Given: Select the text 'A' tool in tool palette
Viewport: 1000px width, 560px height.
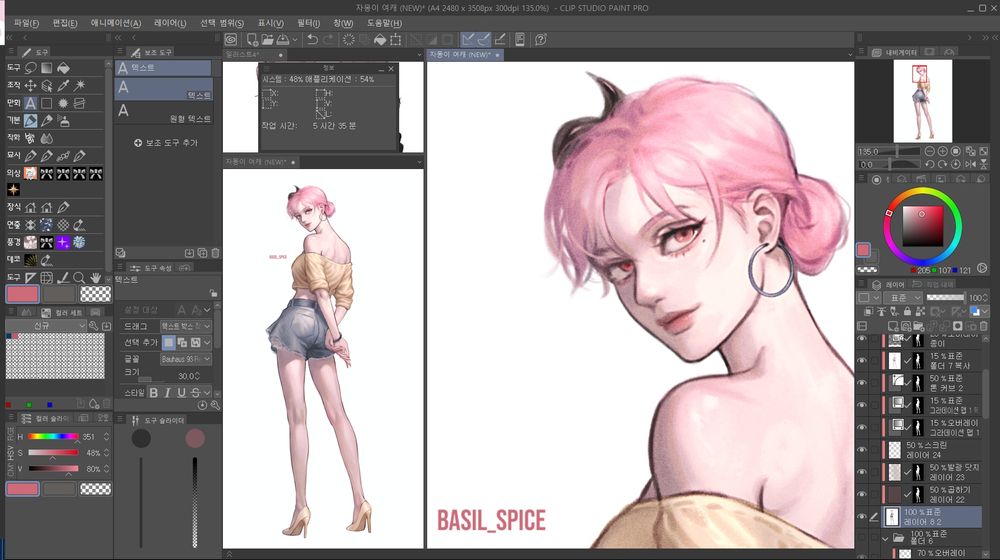Looking at the screenshot, I should point(31,103).
